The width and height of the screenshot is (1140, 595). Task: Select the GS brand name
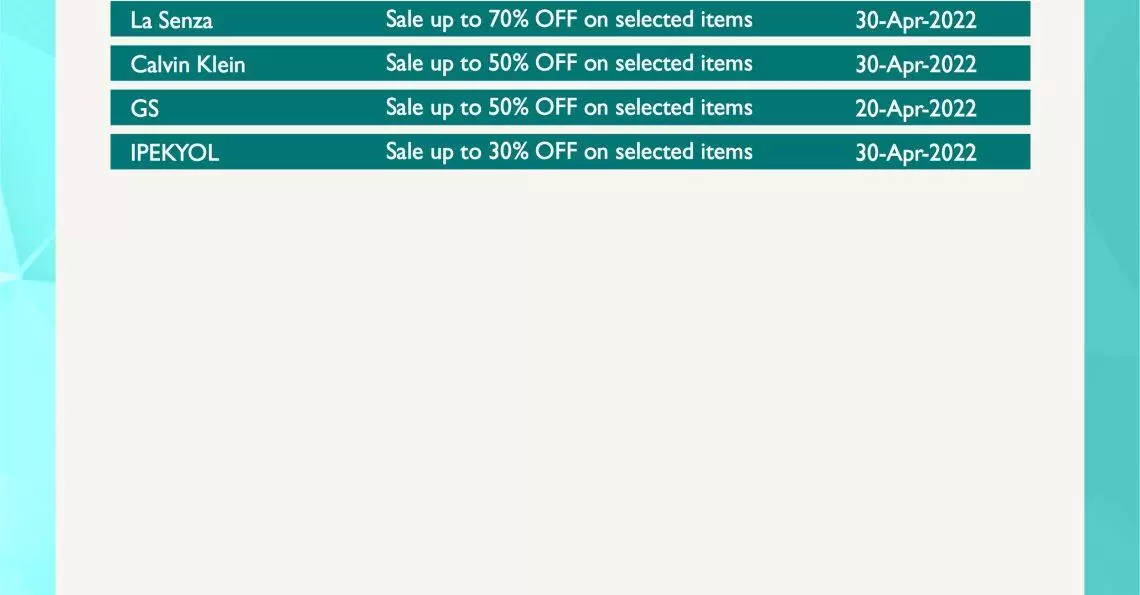click(145, 109)
